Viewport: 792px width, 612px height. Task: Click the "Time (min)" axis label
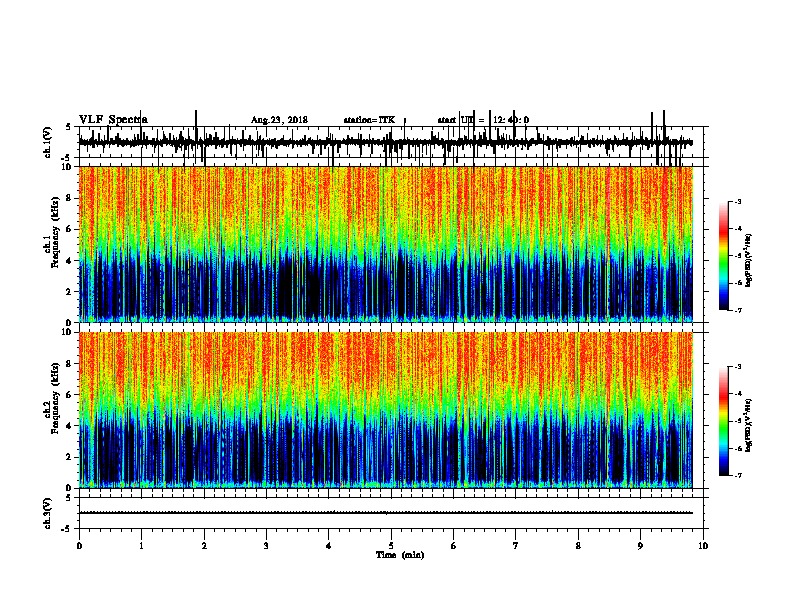(400, 555)
